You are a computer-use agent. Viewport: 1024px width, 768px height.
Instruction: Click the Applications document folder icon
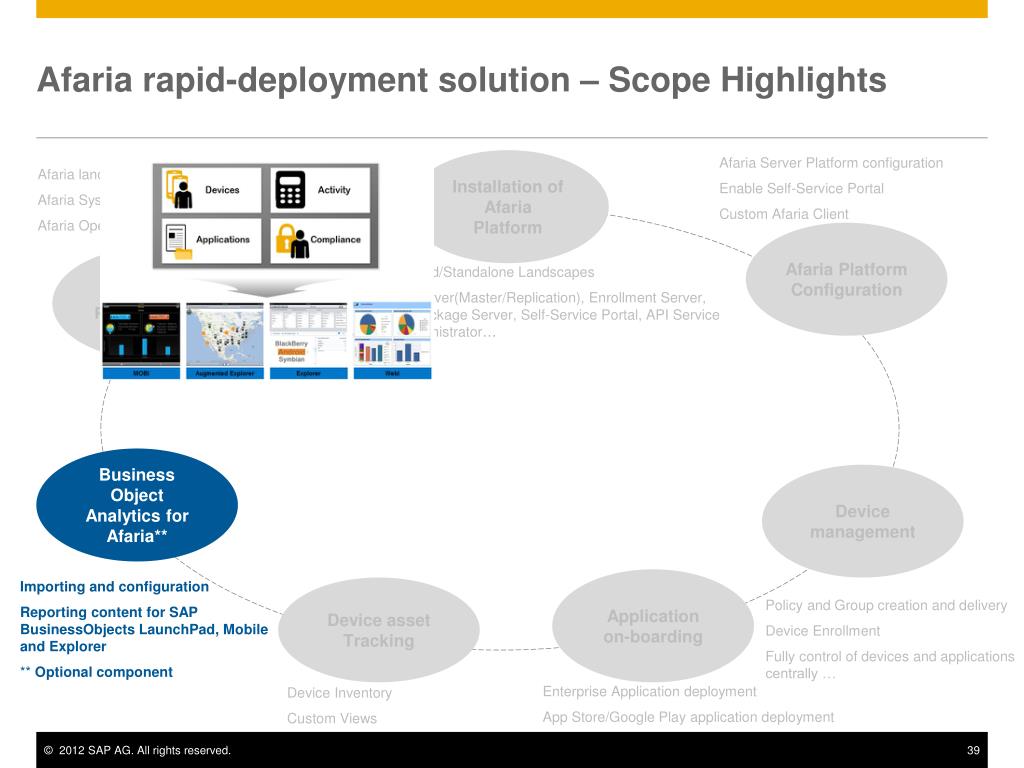click(x=179, y=242)
